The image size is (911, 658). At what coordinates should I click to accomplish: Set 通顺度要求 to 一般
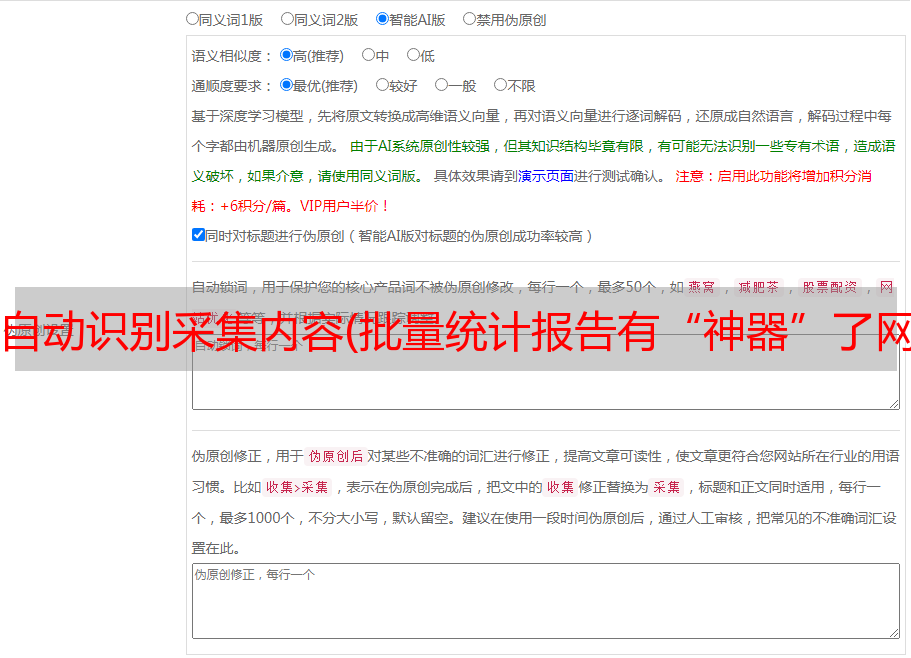pyautogui.click(x=442, y=85)
